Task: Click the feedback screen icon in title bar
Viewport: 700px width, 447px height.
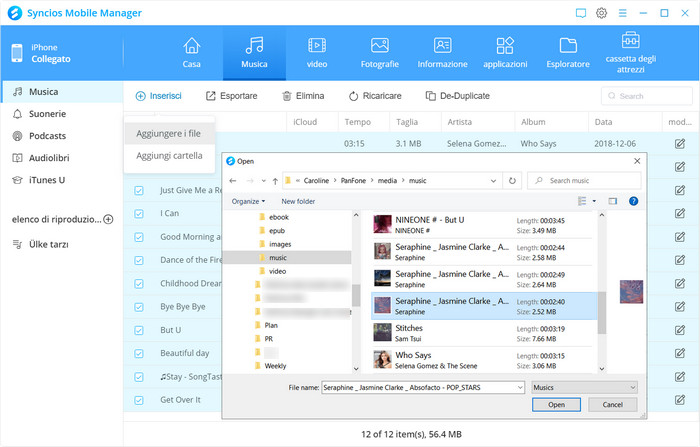Action: pos(581,13)
